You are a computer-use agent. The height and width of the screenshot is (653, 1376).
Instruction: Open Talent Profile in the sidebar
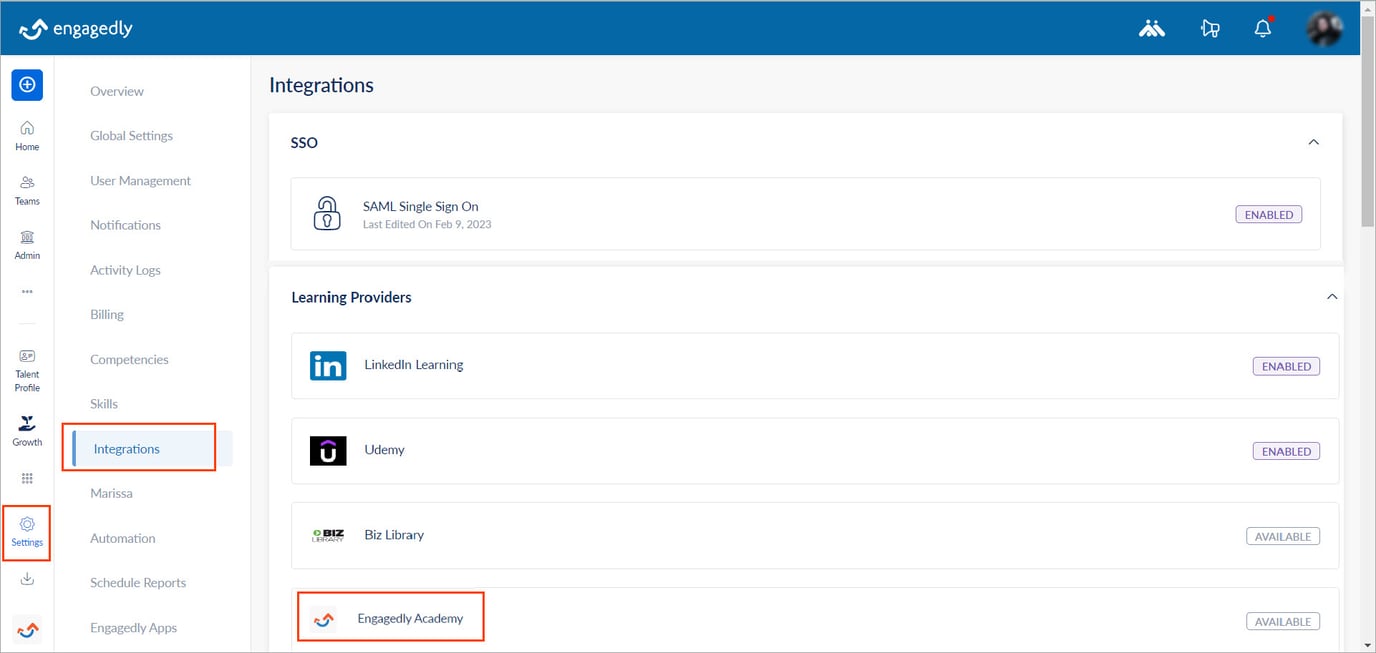[27, 371]
